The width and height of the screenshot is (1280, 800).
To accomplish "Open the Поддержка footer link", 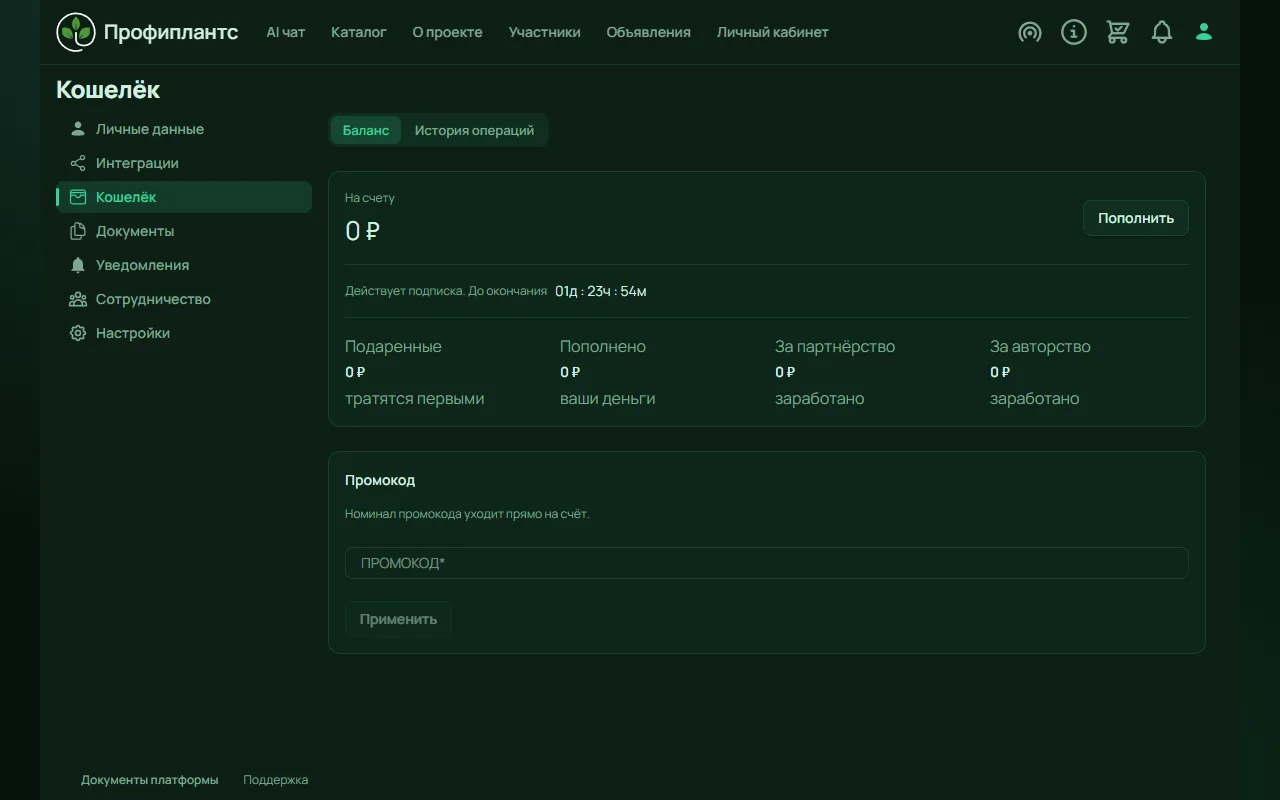I will coord(276,780).
